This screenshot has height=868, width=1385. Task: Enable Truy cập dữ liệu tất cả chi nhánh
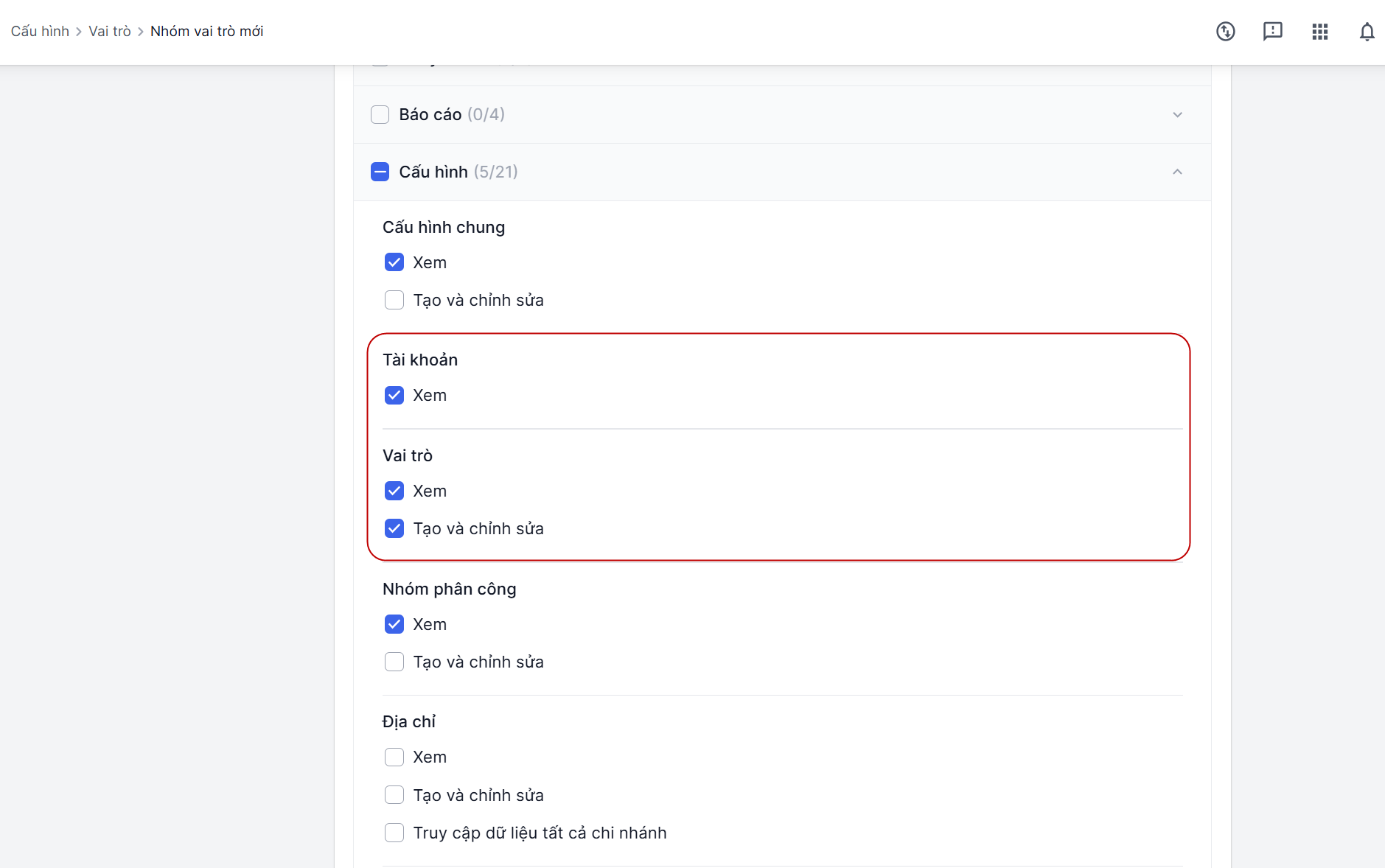[394, 833]
